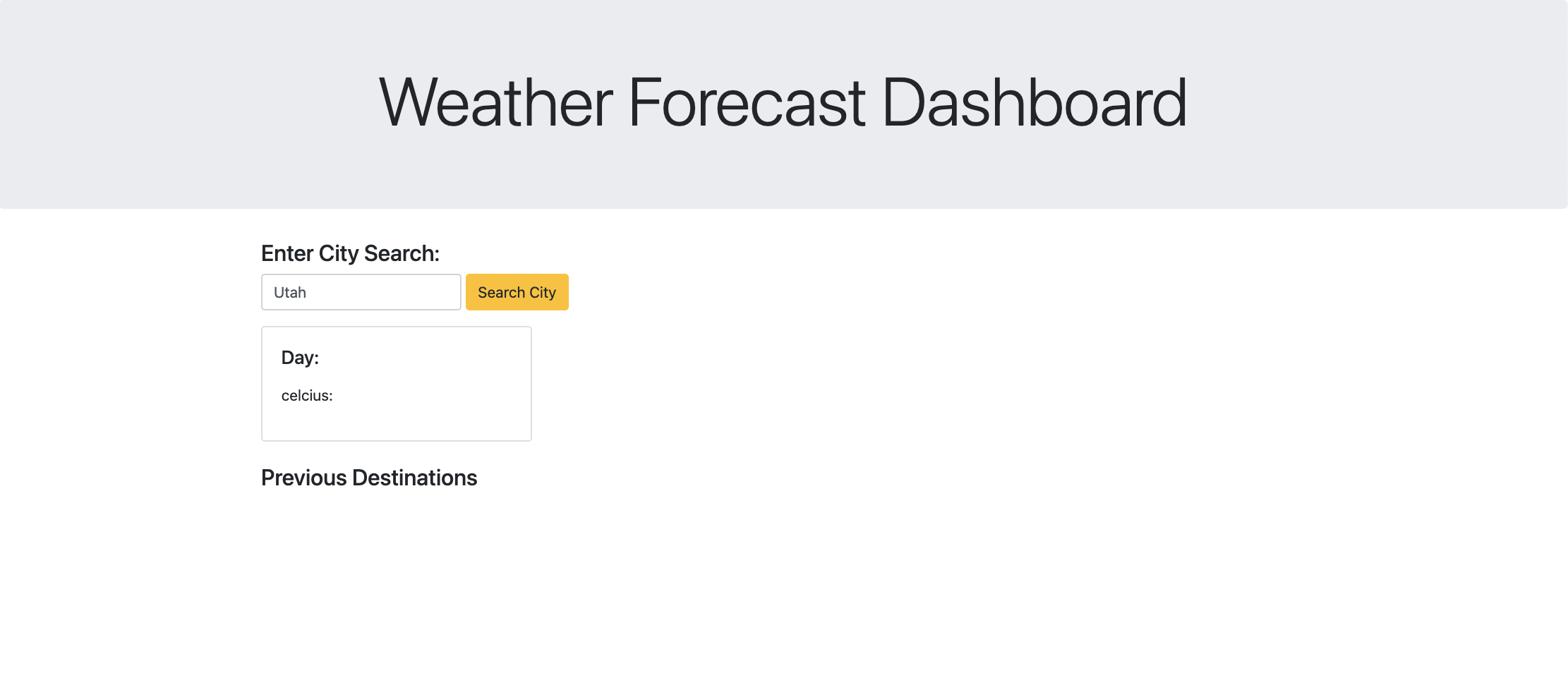The height and width of the screenshot is (697, 1568).
Task: Click the word Weather in the page title
Action: [x=495, y=103]
